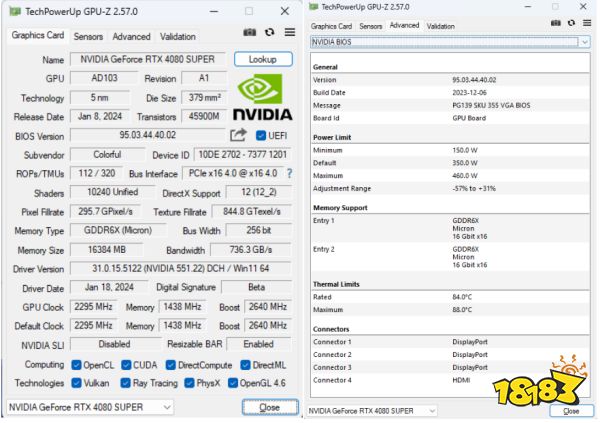Click the Name field showing RTX 4080 SUPER
This screenshot has height=423, width=600.
(x=147, y=59)
